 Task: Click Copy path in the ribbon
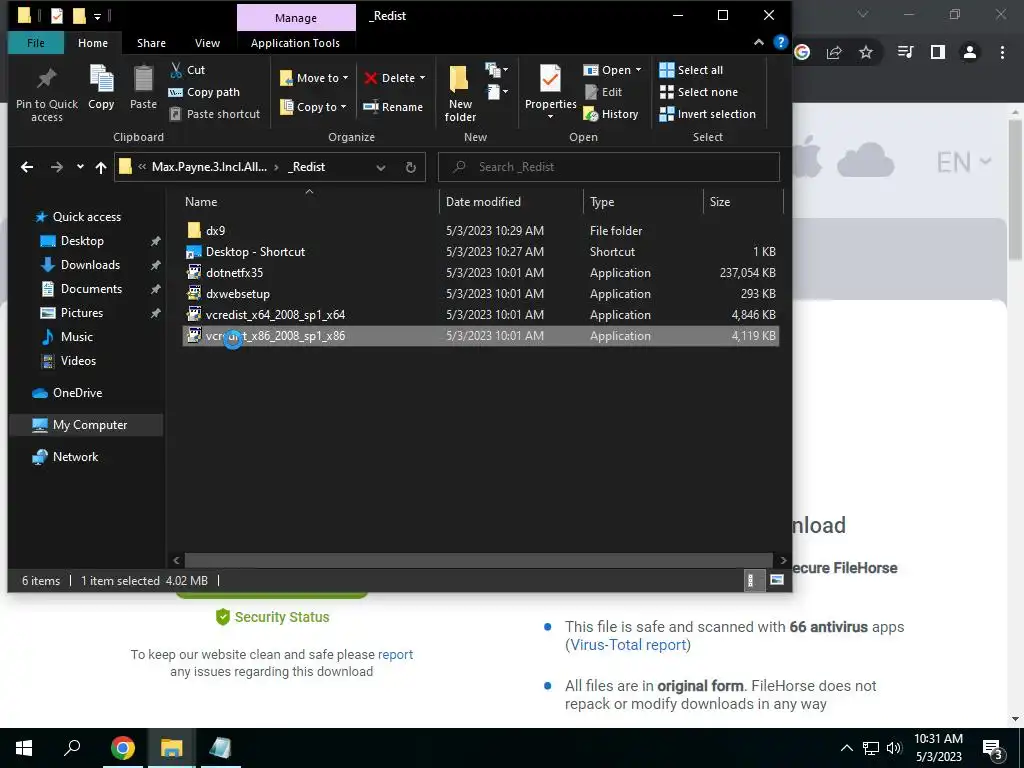(x=204, y=92)
